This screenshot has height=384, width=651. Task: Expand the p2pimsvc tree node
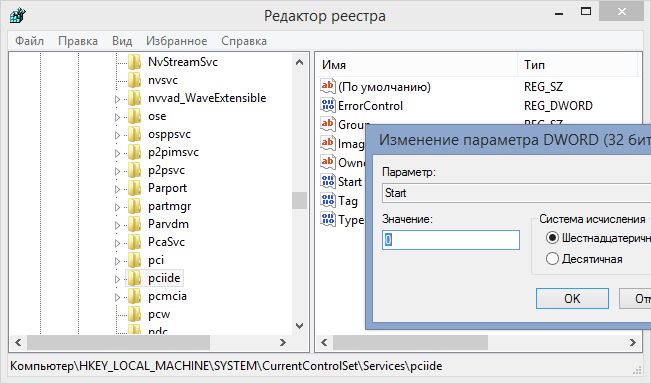pyautogui.click(x=117, y=153)
